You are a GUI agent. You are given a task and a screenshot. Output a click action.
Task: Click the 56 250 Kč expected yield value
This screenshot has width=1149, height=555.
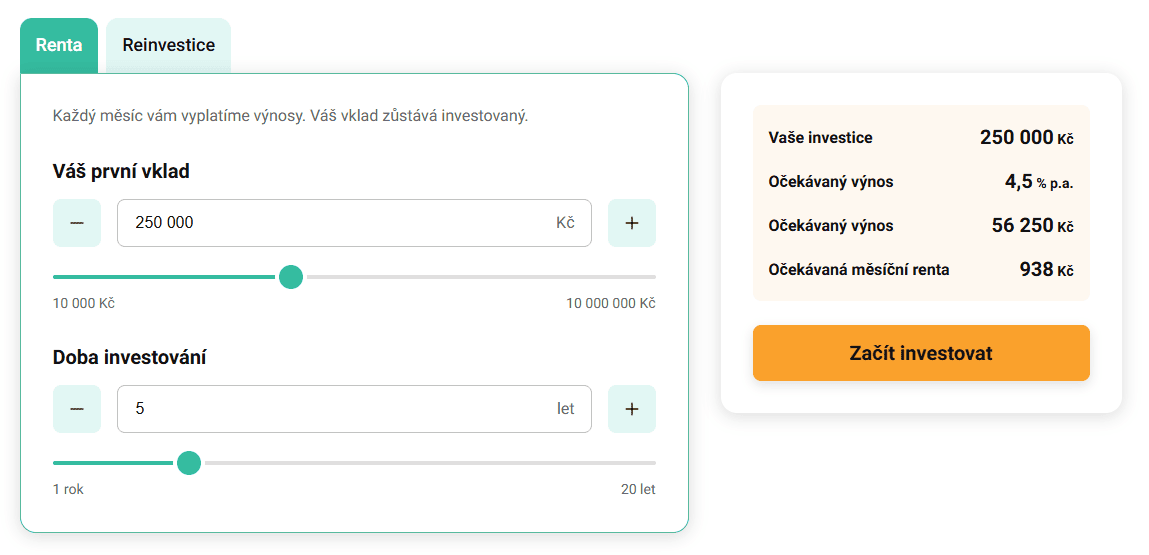pos(1032,226)
